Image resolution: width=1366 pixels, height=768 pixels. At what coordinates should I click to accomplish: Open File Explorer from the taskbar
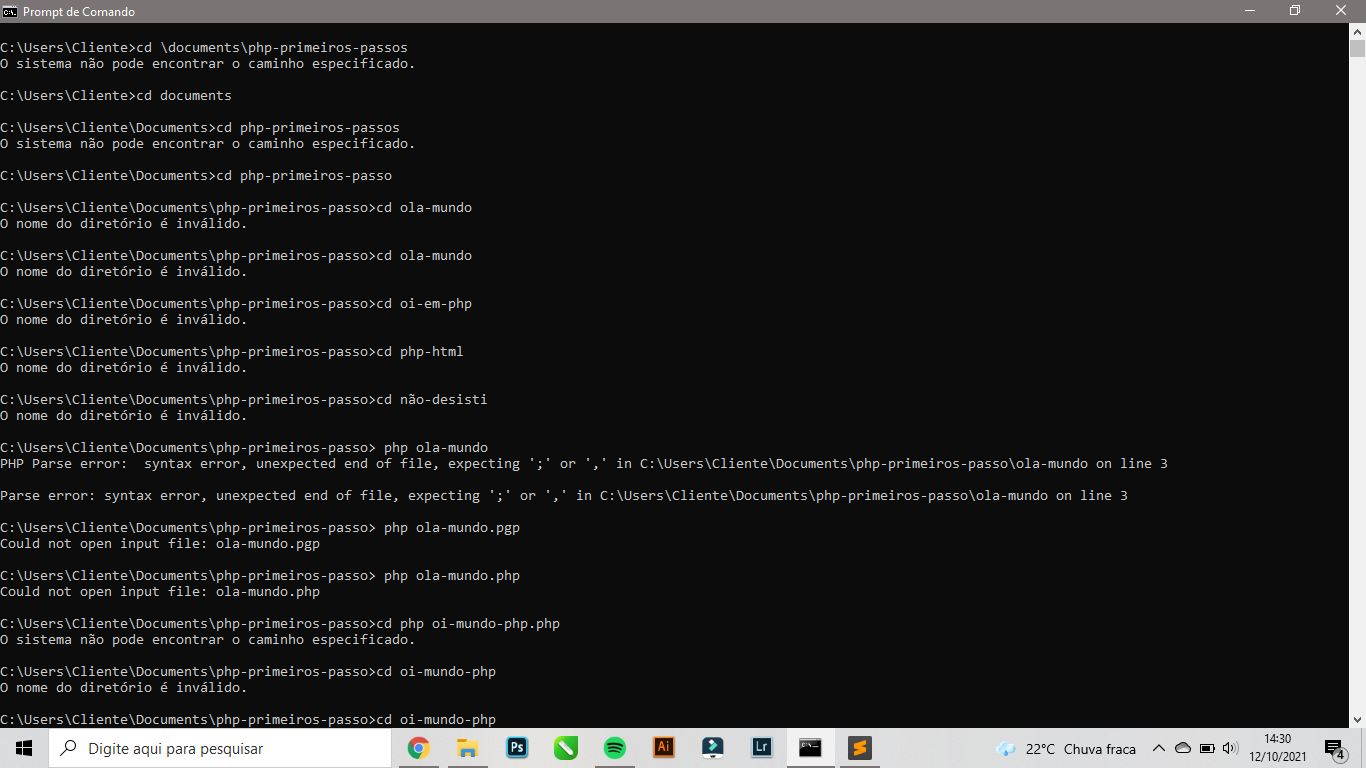(468, 748)
